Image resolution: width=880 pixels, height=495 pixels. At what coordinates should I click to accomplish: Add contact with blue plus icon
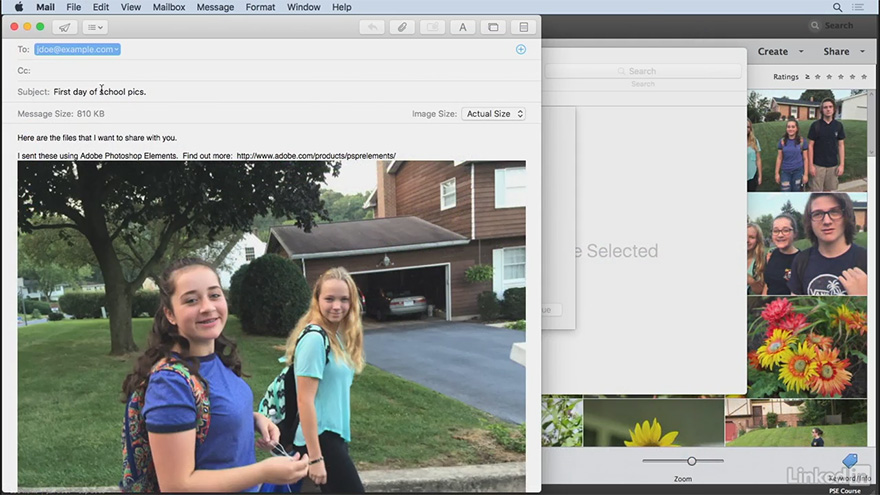(521, 49)
